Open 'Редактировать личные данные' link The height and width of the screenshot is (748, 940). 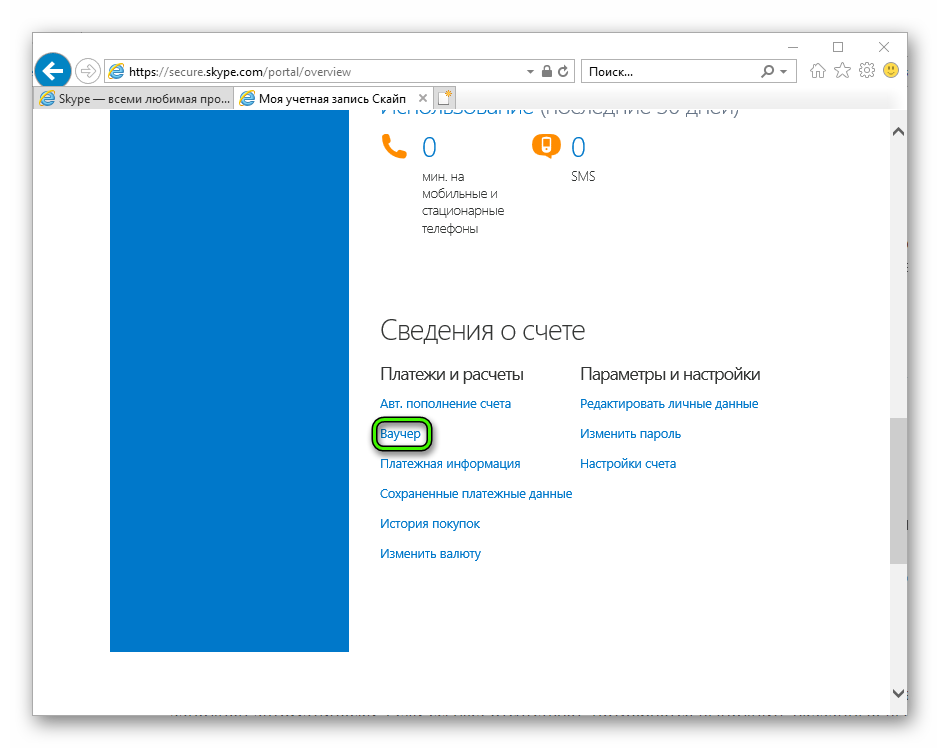[669, 404]
